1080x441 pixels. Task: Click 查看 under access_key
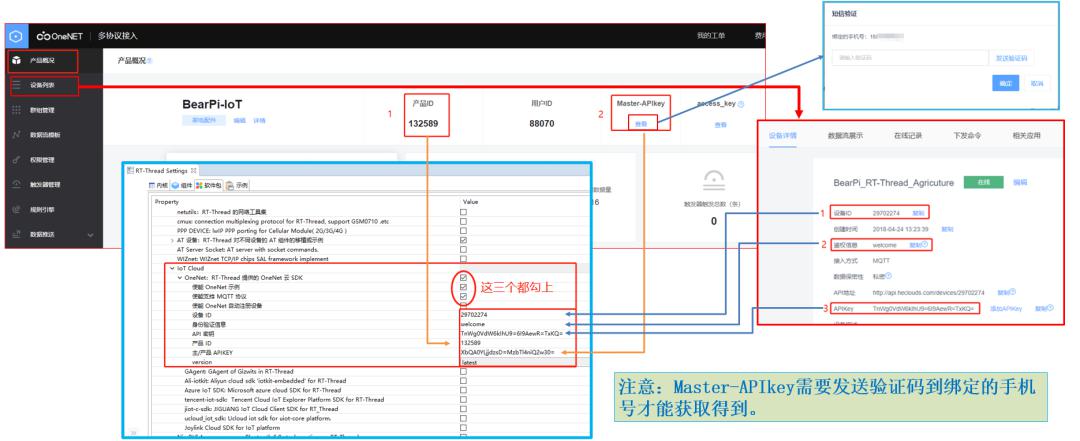(x=720, y=125)
